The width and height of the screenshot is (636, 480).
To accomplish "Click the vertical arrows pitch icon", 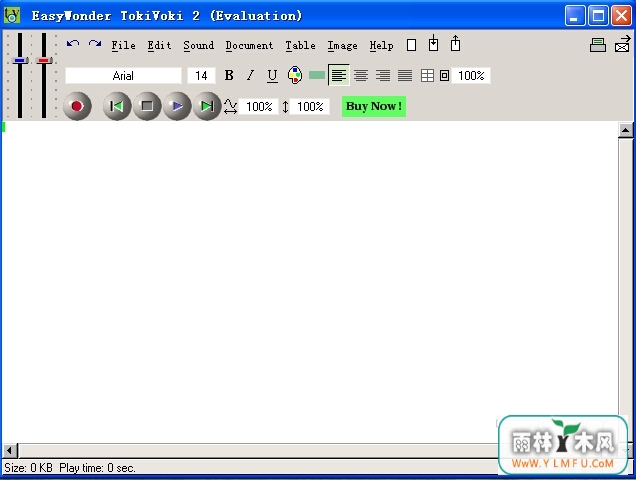I will coord(286,107).
